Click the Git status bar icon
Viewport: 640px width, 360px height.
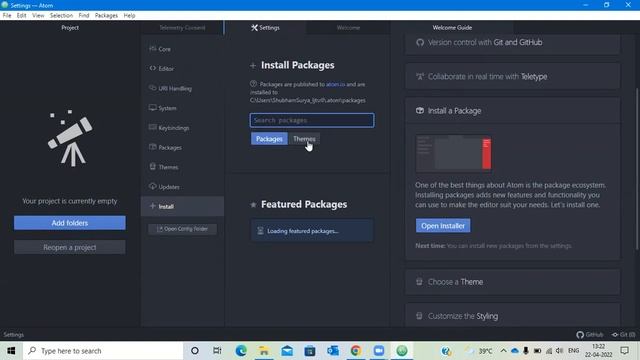coord(623,335)
